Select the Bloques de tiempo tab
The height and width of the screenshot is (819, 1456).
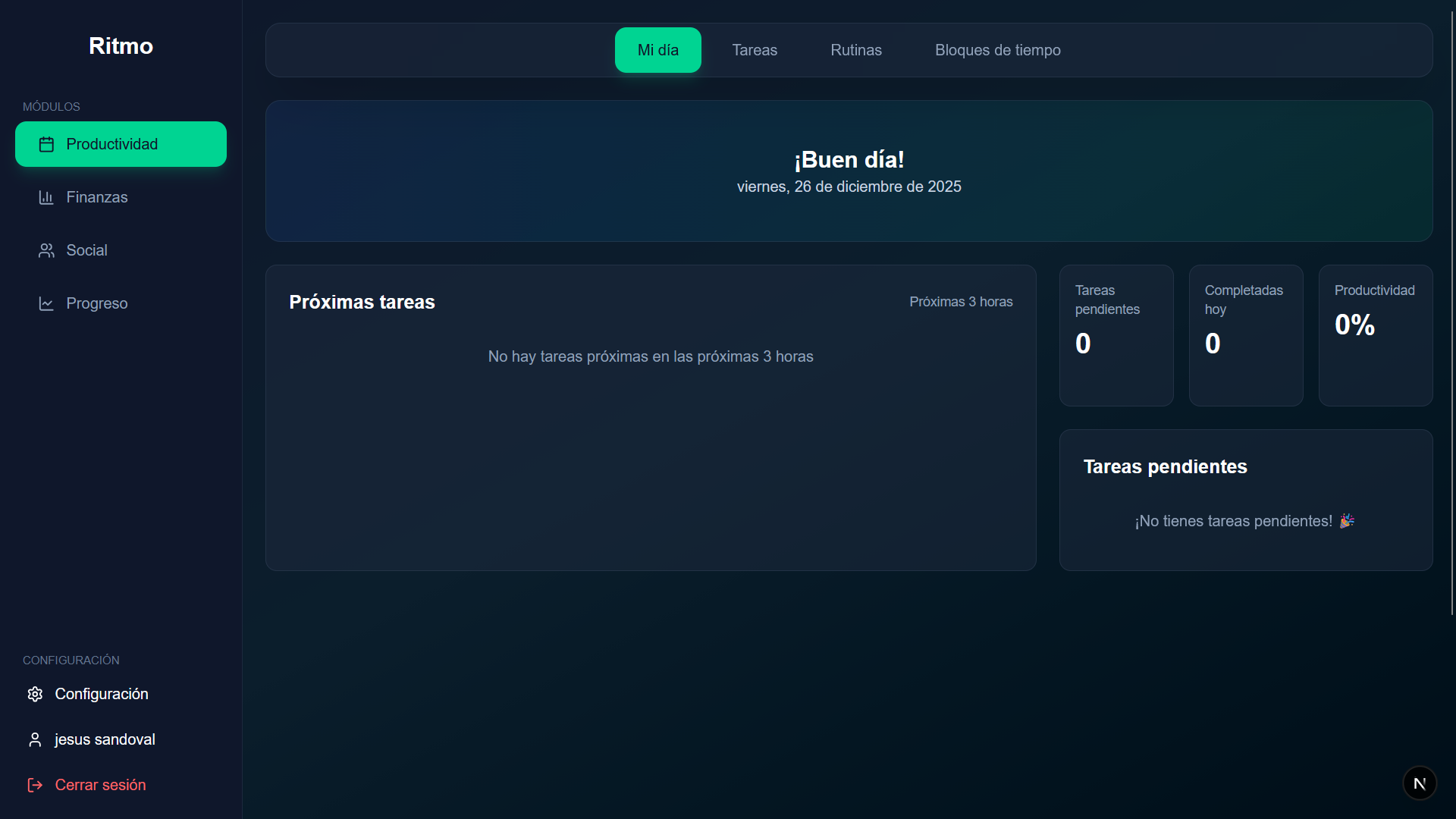point(997,50)
